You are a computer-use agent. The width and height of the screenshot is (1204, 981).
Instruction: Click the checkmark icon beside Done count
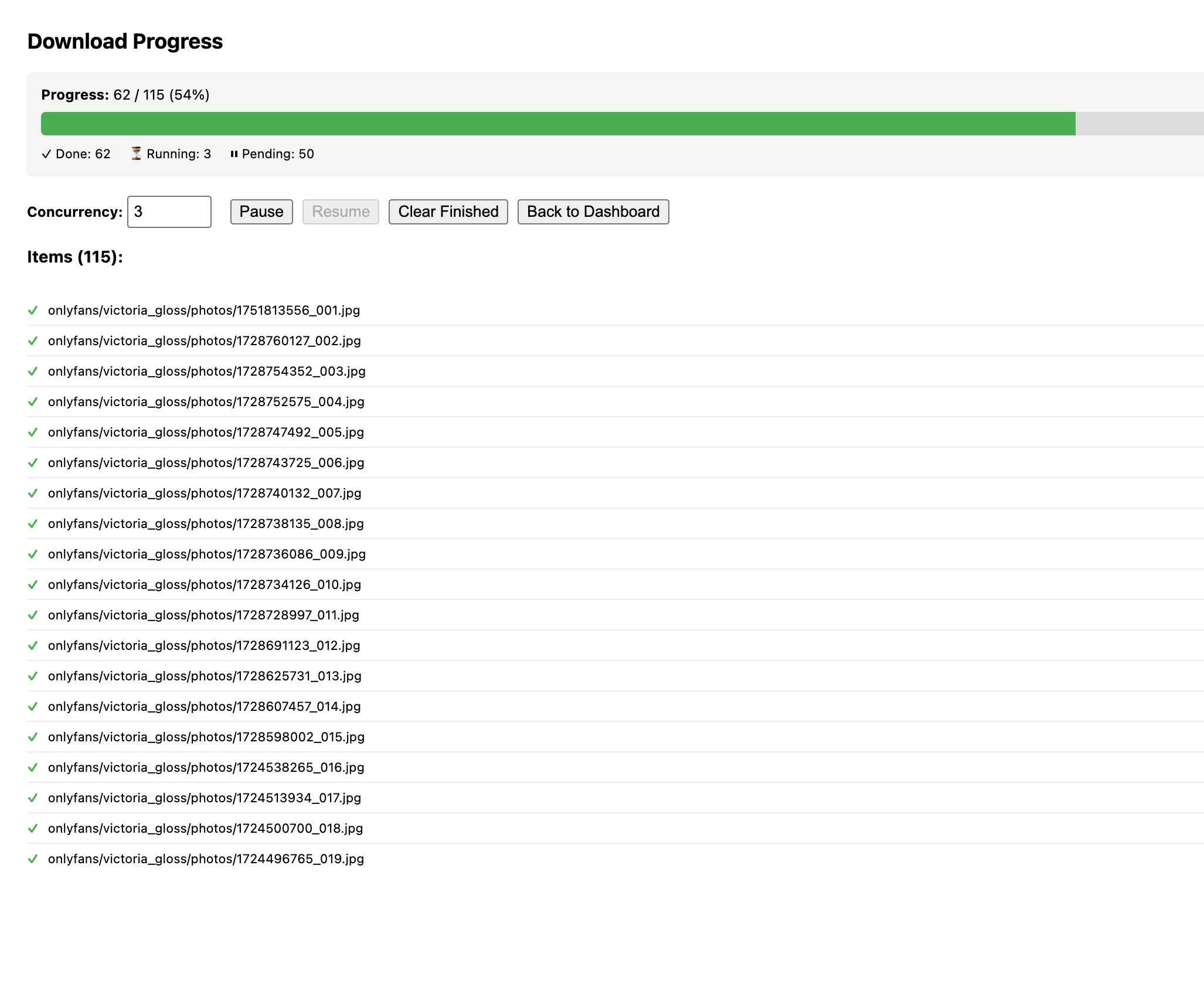click(46, 154)
